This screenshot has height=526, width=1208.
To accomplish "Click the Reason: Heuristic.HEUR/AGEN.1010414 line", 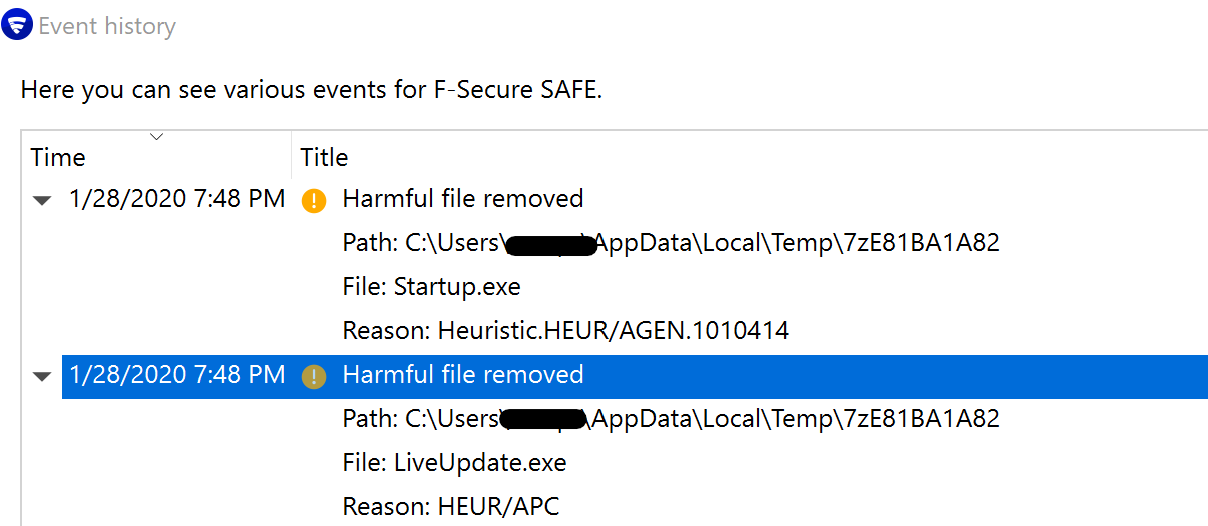I will (565, 331).
